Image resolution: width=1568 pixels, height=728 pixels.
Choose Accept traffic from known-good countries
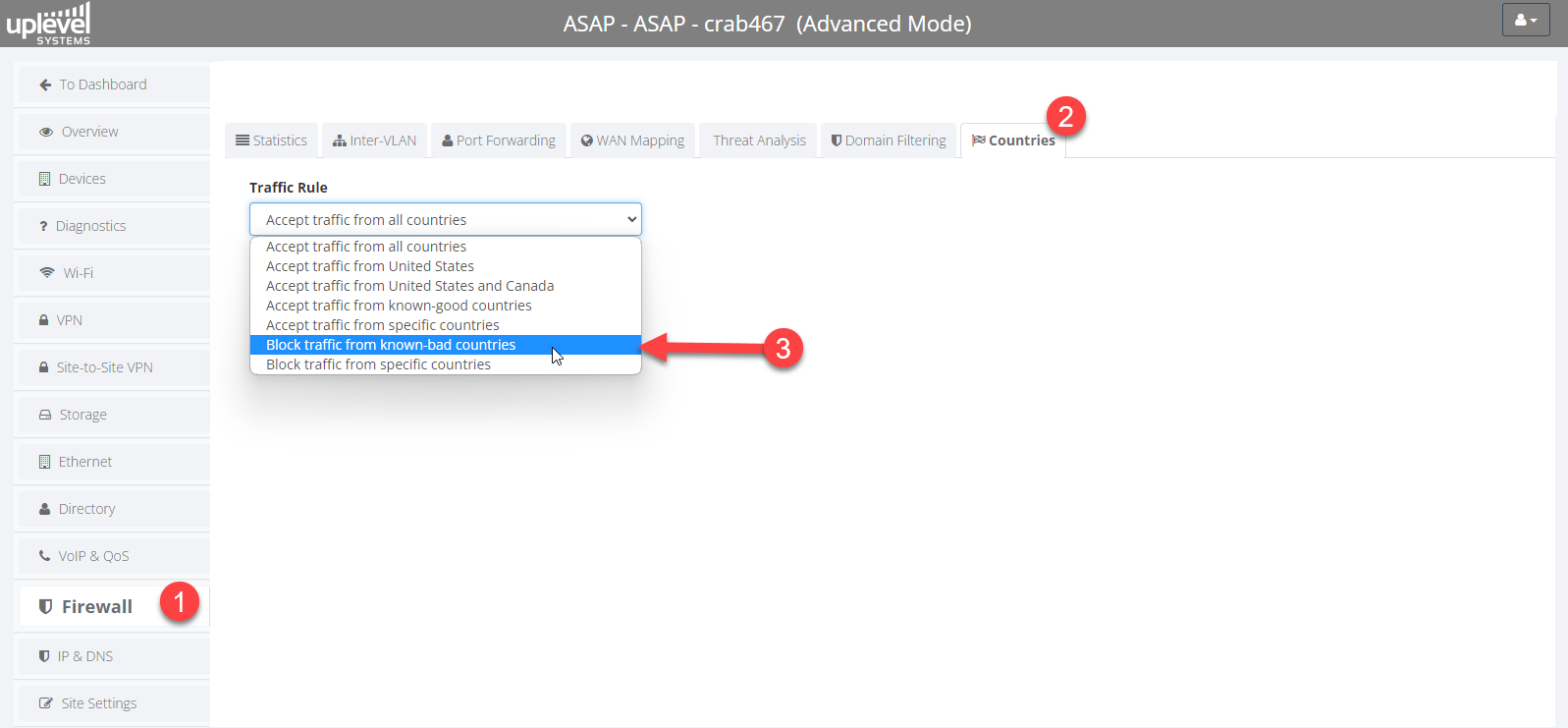446,306
